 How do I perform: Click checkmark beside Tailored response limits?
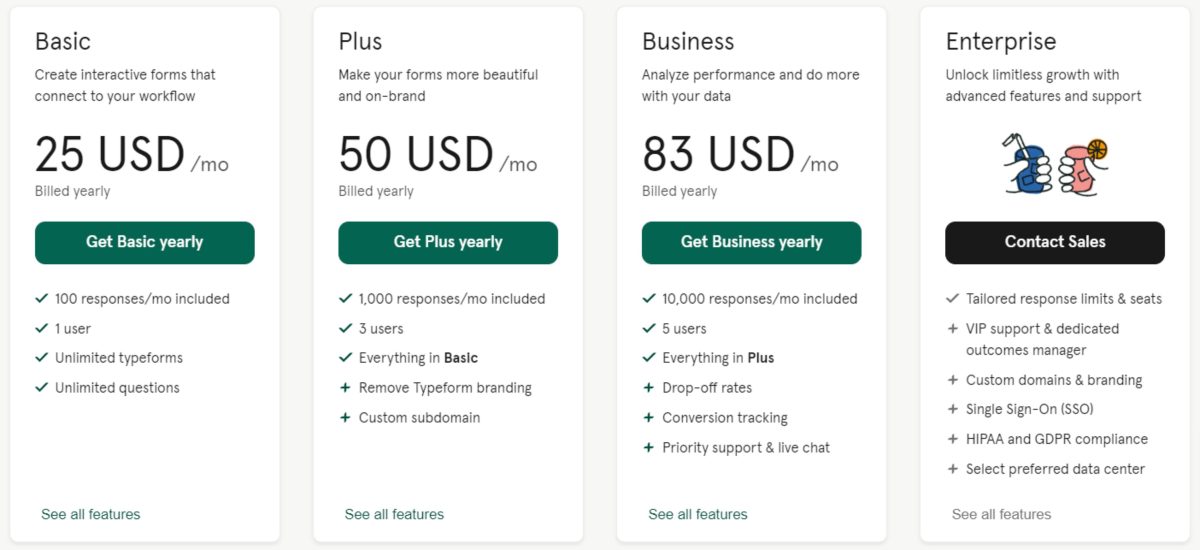click(x=953, y=298)
